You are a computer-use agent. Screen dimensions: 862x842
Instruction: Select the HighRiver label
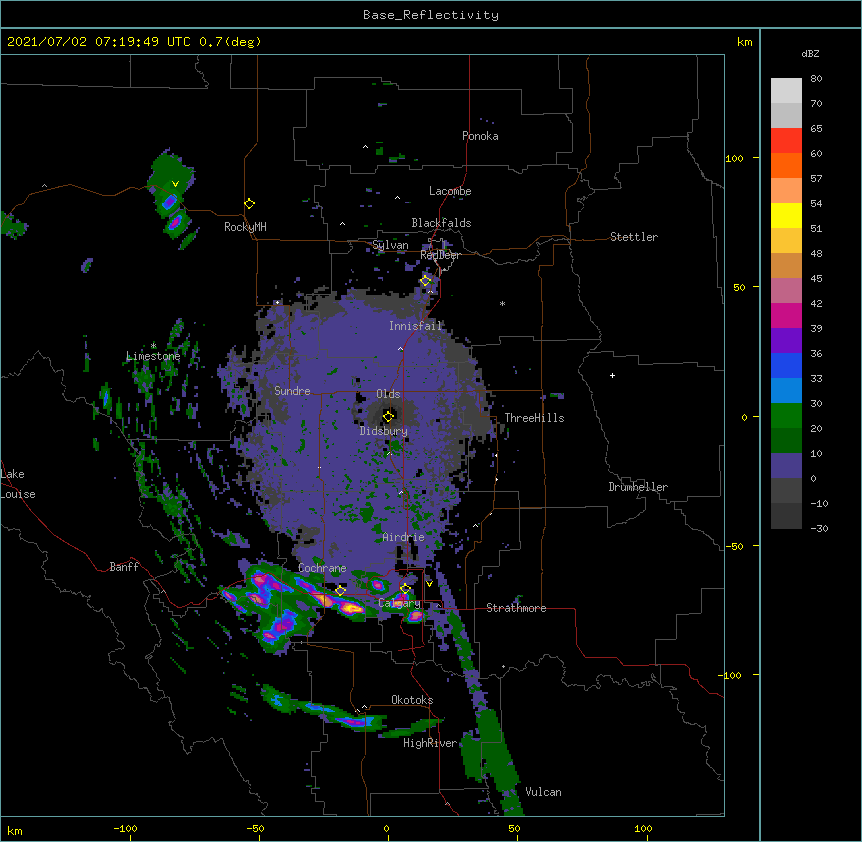(430, 743)
